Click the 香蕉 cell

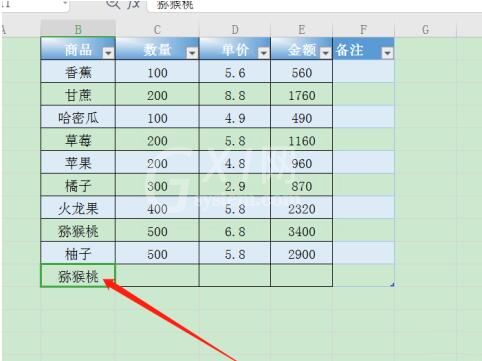[x=78, y=72]
